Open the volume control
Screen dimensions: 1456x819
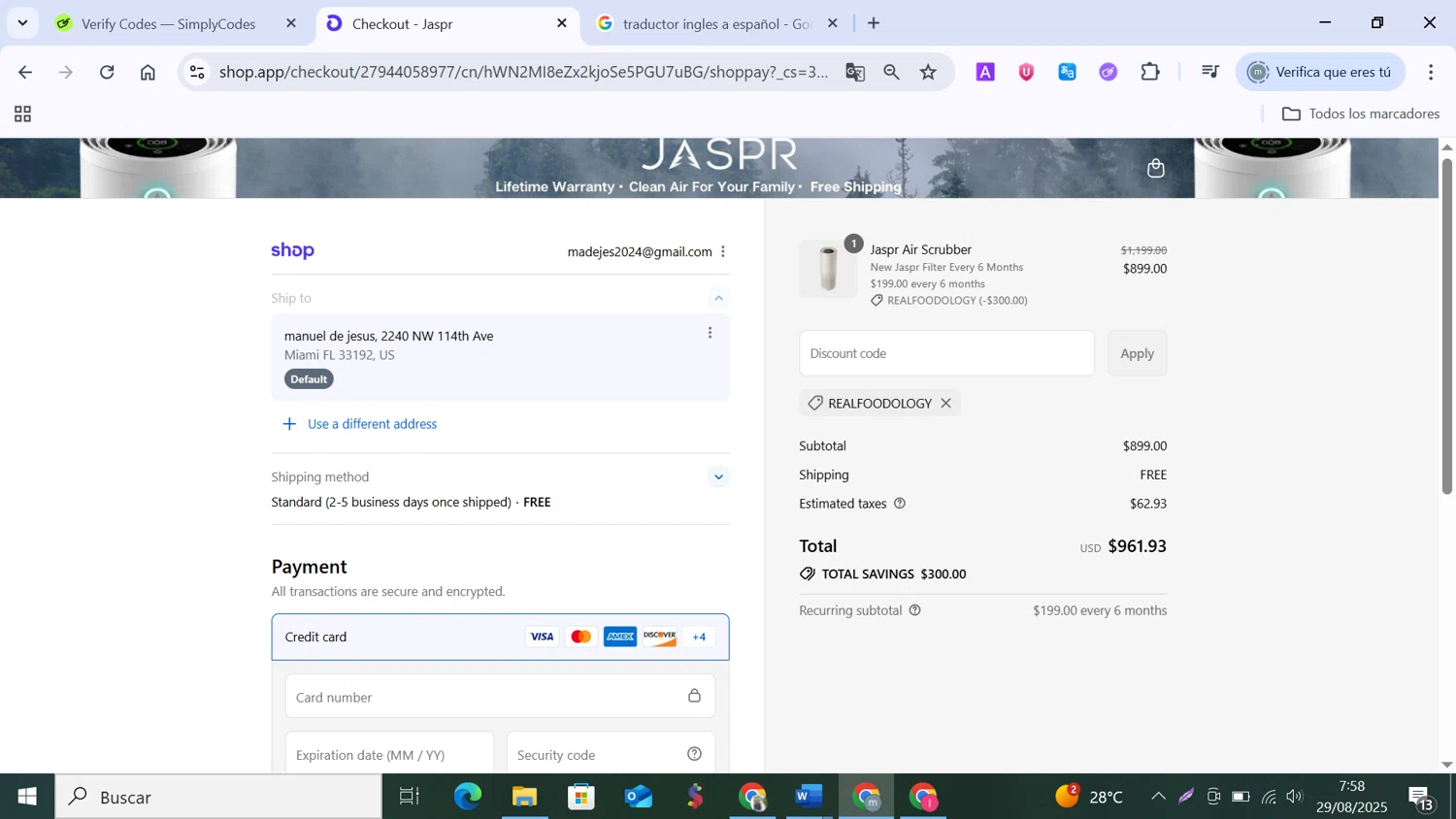[x=1295, y=797]
